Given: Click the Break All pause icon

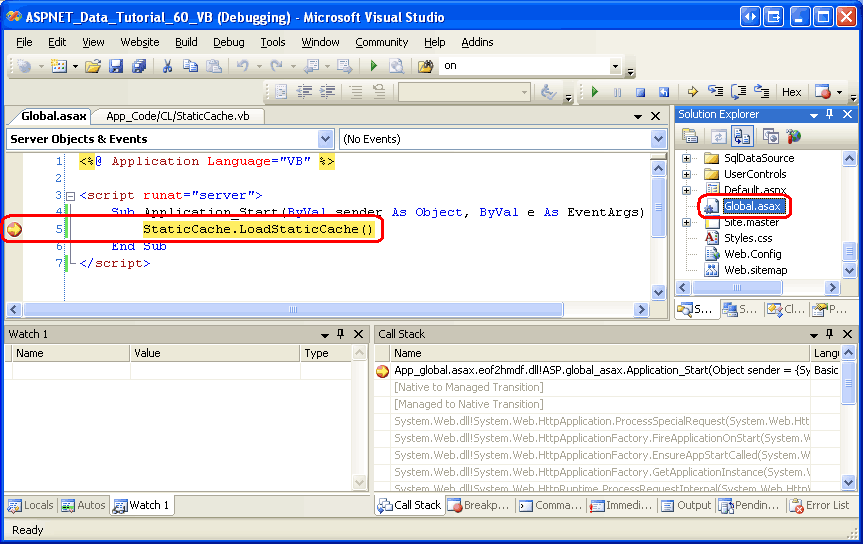Looking at the screenshot, I should pyautogui.click(x=617, y=92).
